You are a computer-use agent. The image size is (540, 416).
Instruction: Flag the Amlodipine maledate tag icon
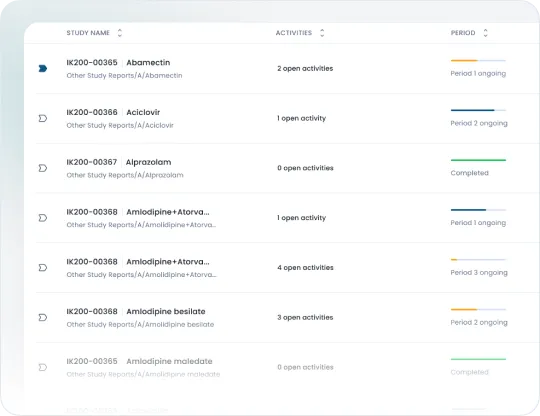pyautogui.click(x=43, y=367)
